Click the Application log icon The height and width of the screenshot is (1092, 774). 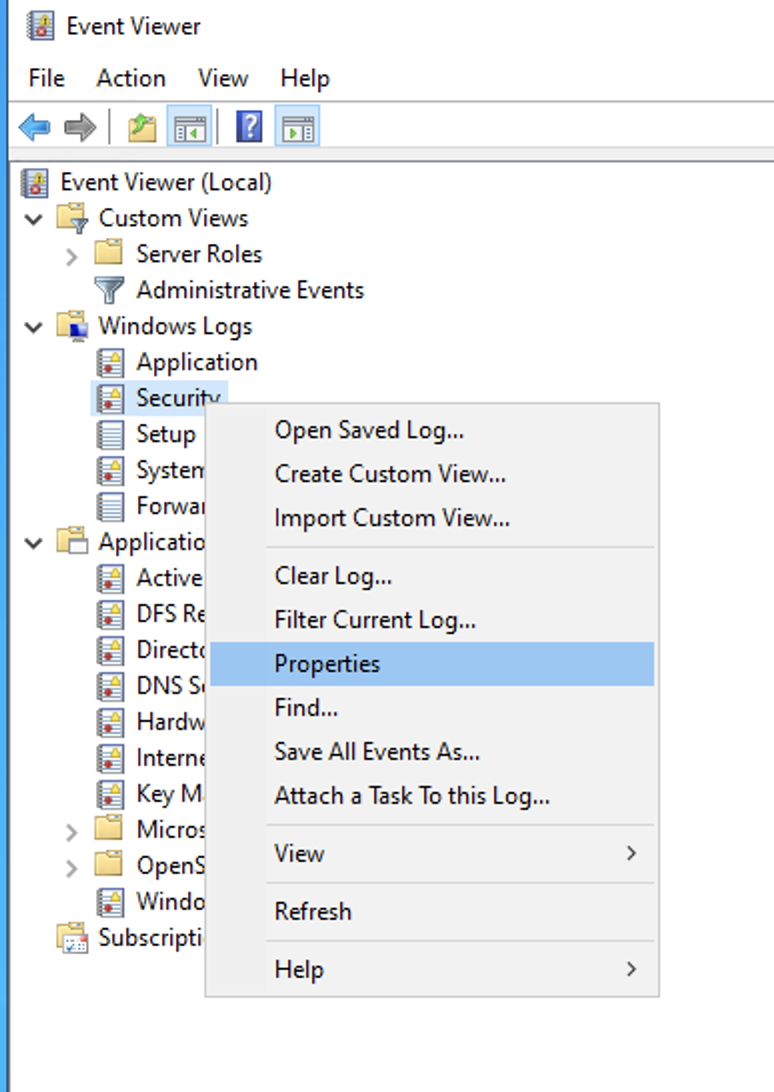tap(109, 362)
